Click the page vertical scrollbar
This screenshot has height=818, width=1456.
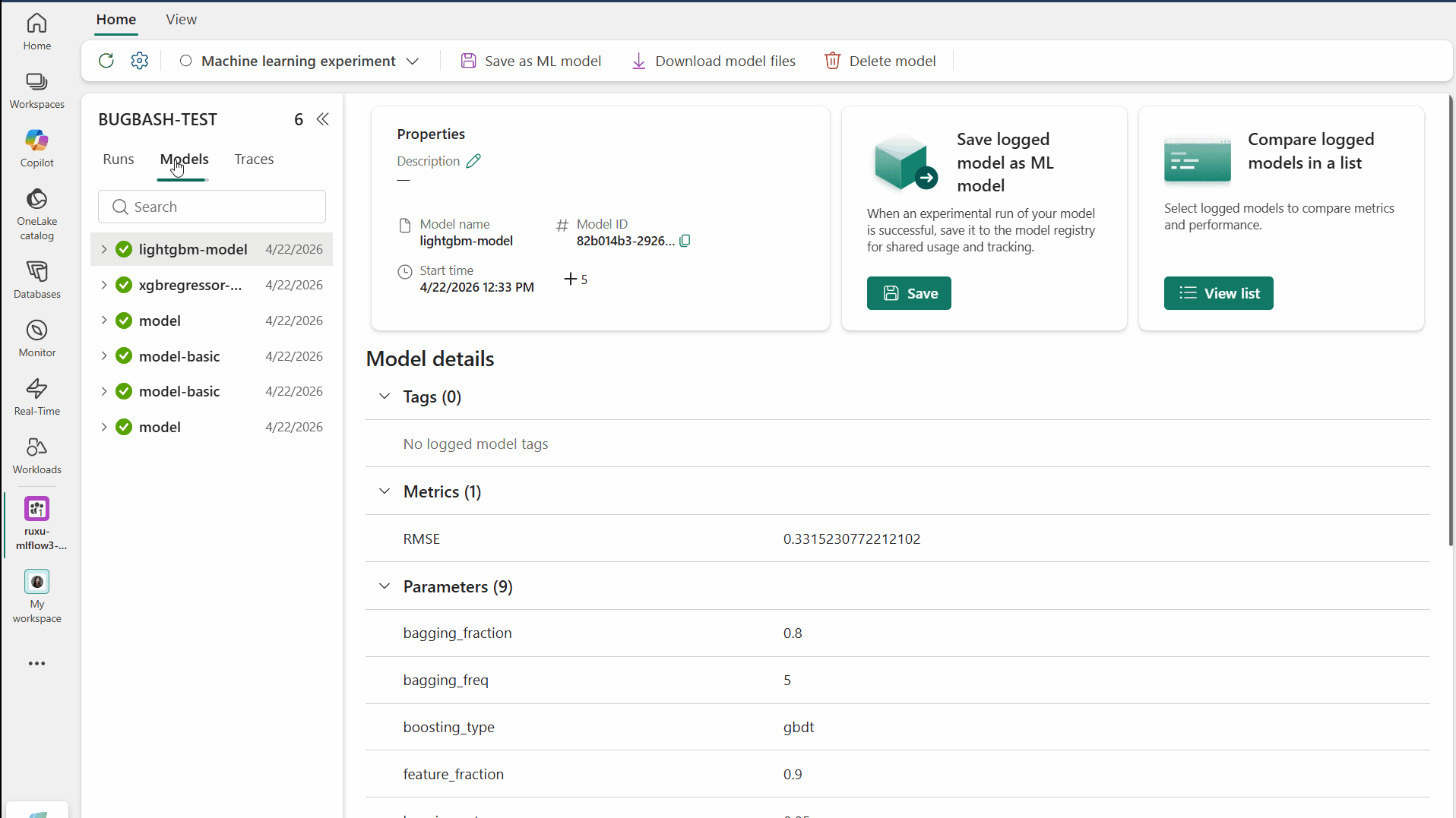(1451, 319)
